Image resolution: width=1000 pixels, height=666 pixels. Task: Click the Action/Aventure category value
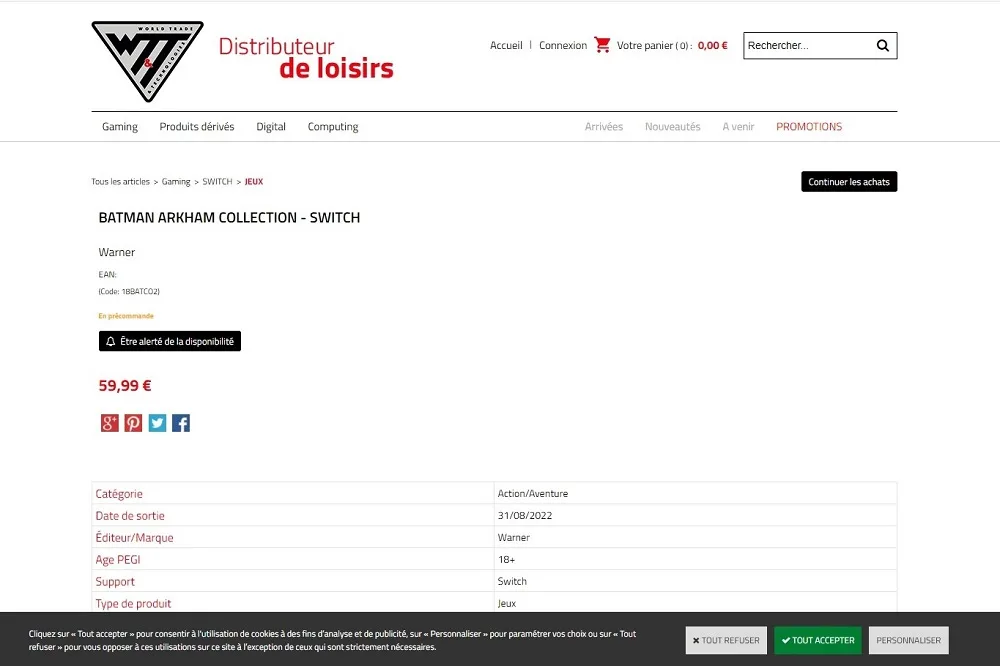pyautogui.click(x=533, y=494)
